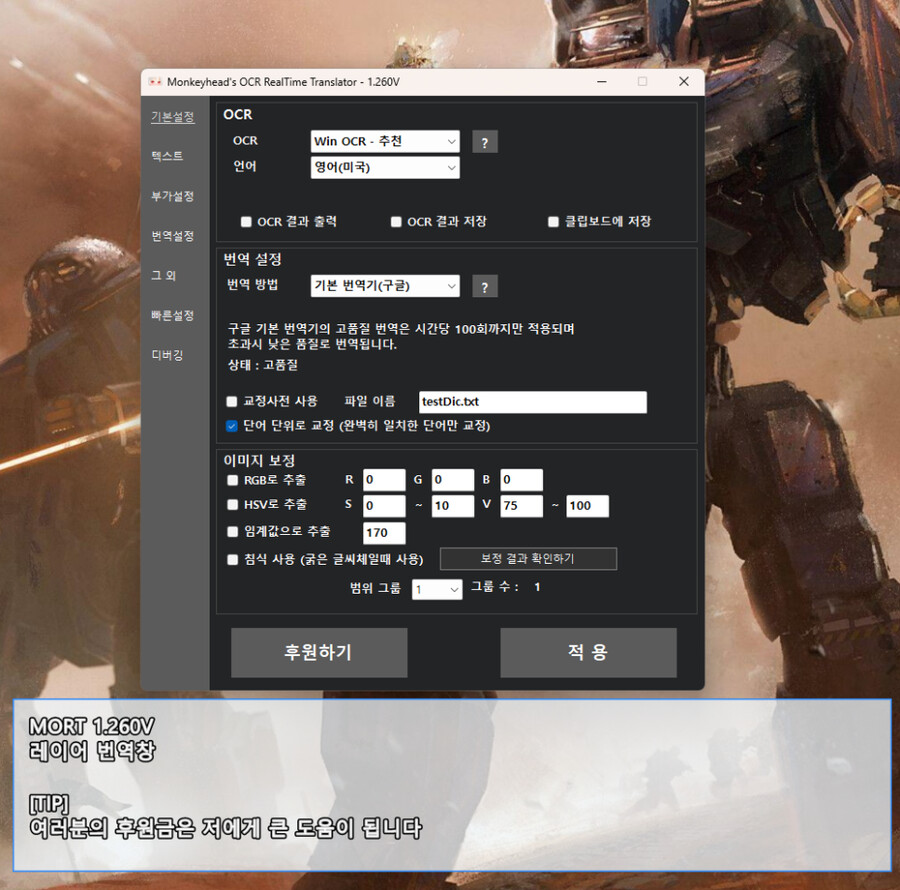Image resolution: width=900 pixels, height=890 pixels.
Task: Click the app icon in the title bar
Action: coord(154,82)
